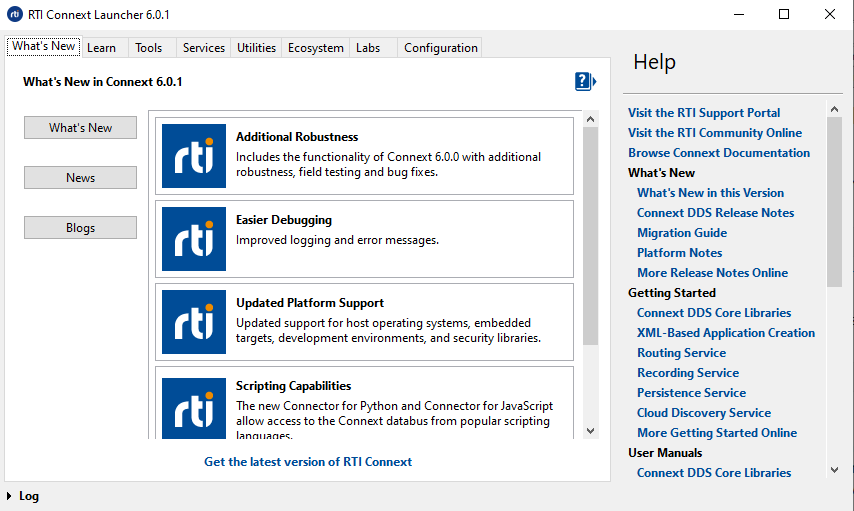Click the RTI logo beside Additional Robustness
The height and width of the screenshot is (511, 854).
pyautogui.click(x=193, y=156)
